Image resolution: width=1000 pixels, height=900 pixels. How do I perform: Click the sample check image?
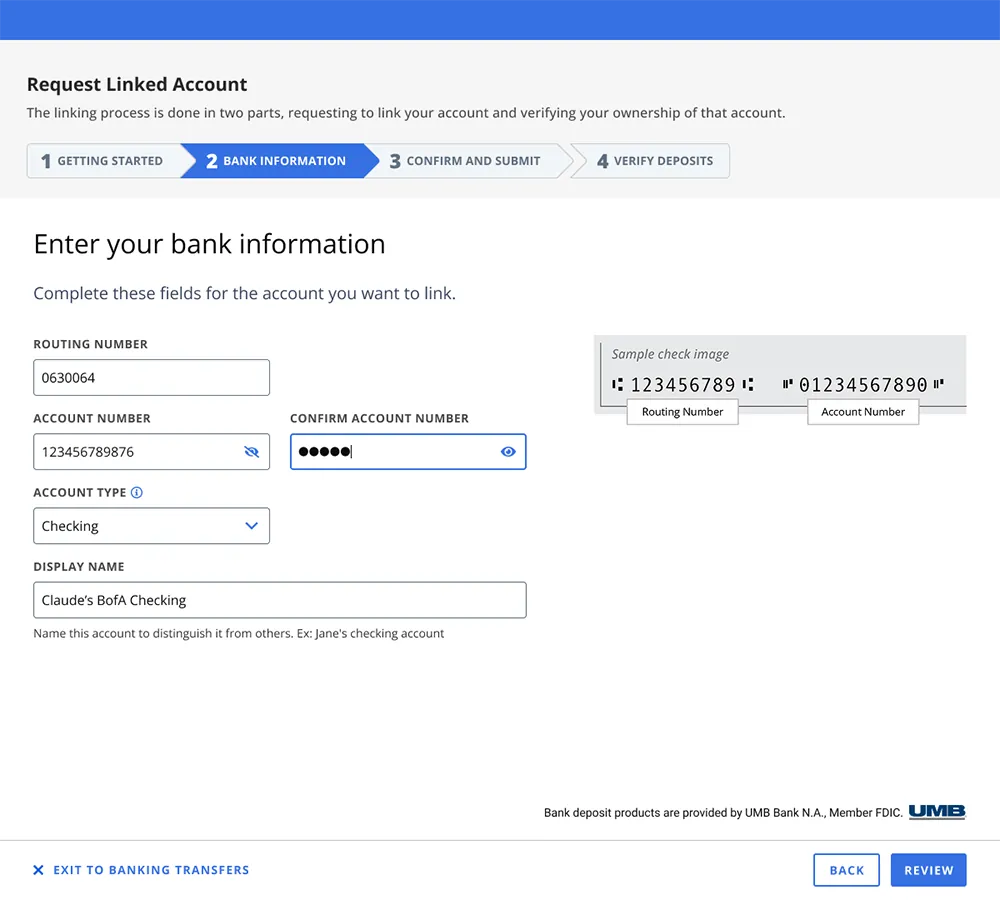(x=780, y=380)
